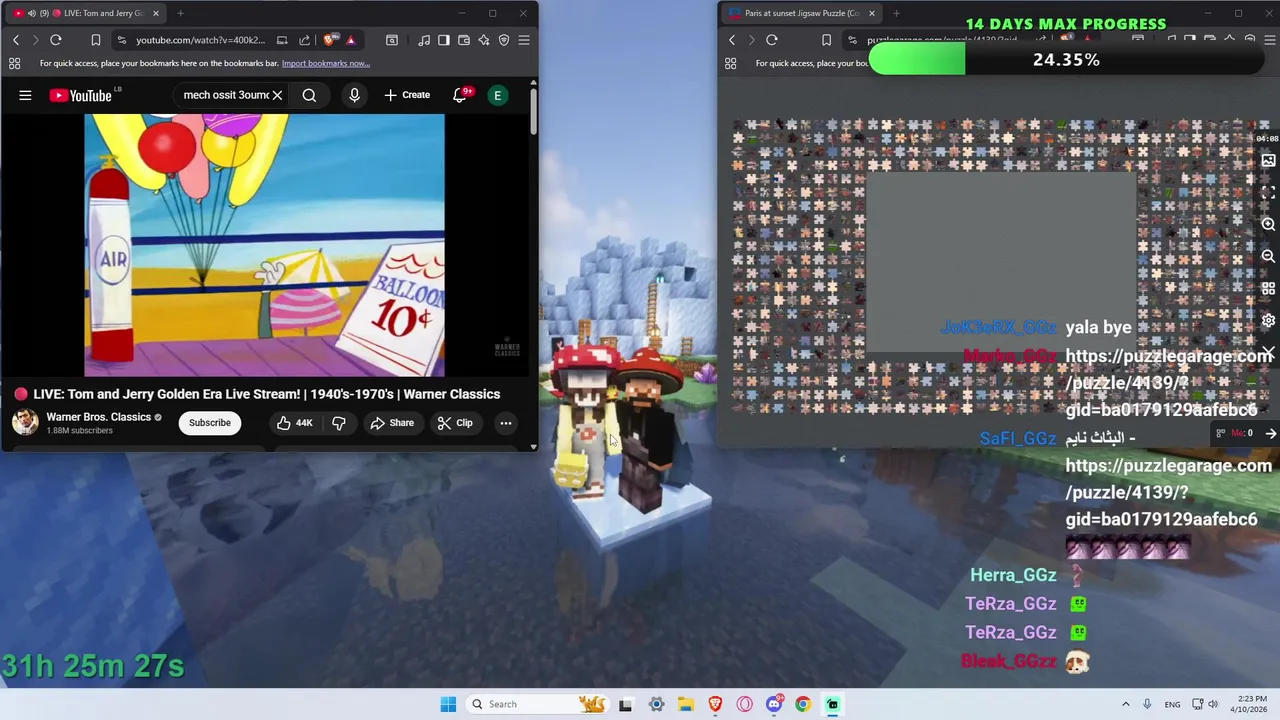Switch ENG input language in tray
This screenshot has width=1280, height=720.
click(1172, 704)
